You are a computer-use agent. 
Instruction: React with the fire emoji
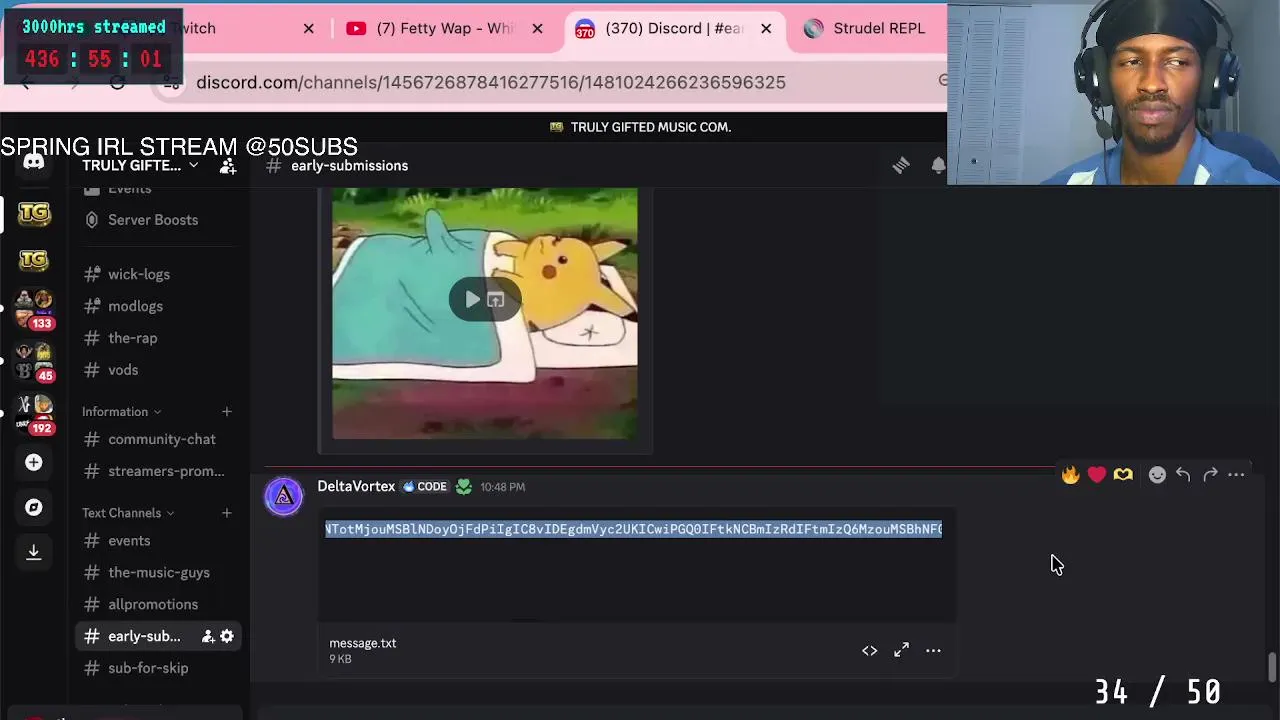tap(1070, 475)
